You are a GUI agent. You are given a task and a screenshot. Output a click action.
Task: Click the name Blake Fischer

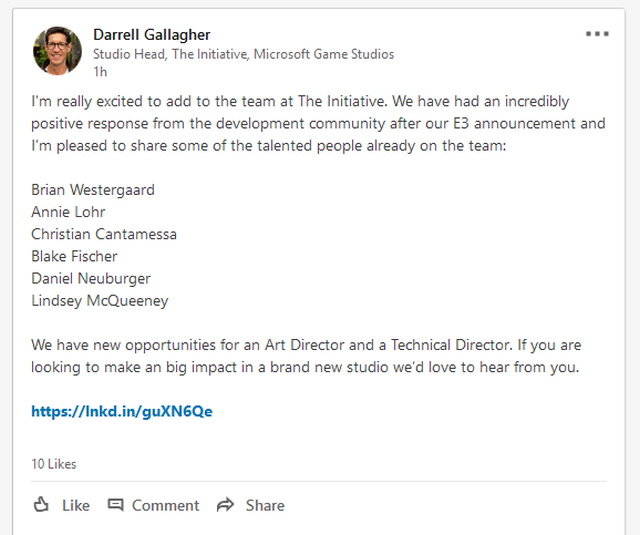pyautogui.click(x=74, y=256)
